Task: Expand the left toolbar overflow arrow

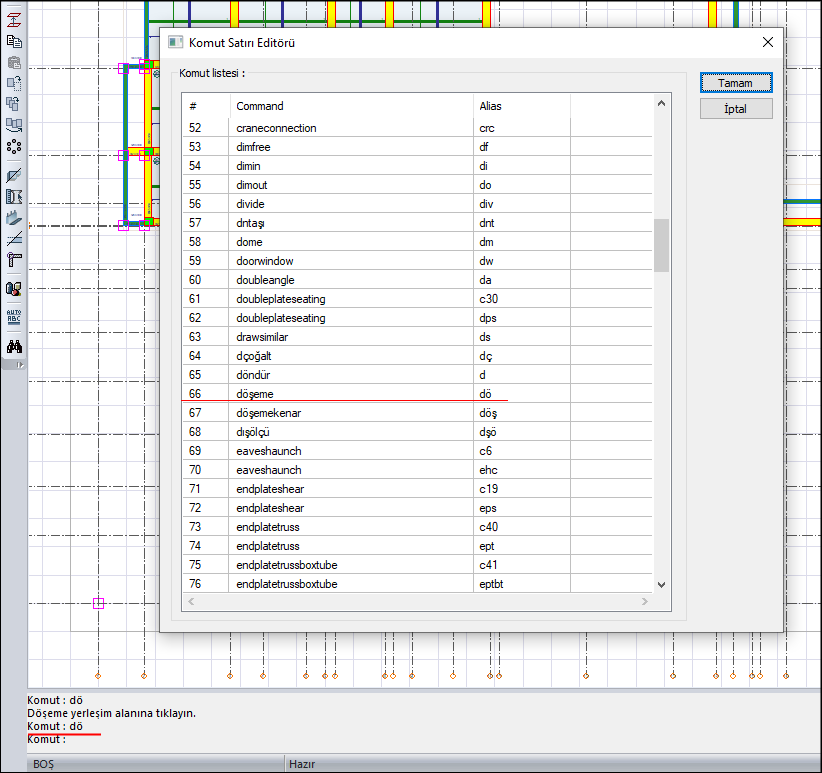Action: (x=20, y=365)
